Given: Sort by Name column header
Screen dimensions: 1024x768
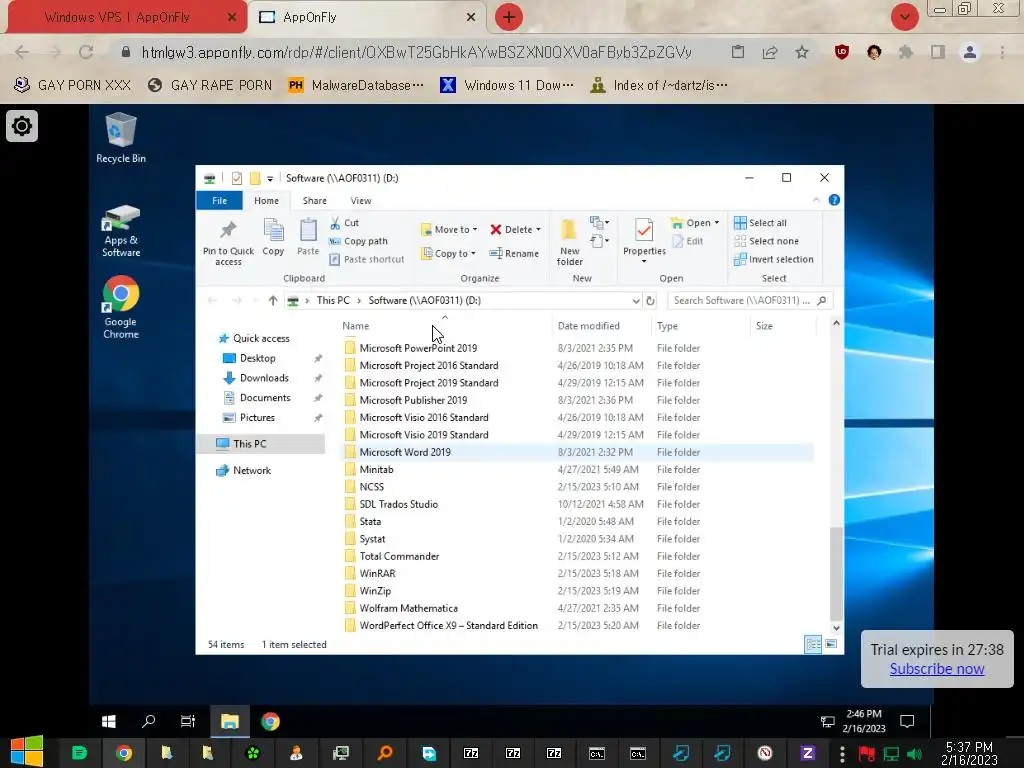Looking at the screenshot, I should pyautogui.click(x=356, y=326).
